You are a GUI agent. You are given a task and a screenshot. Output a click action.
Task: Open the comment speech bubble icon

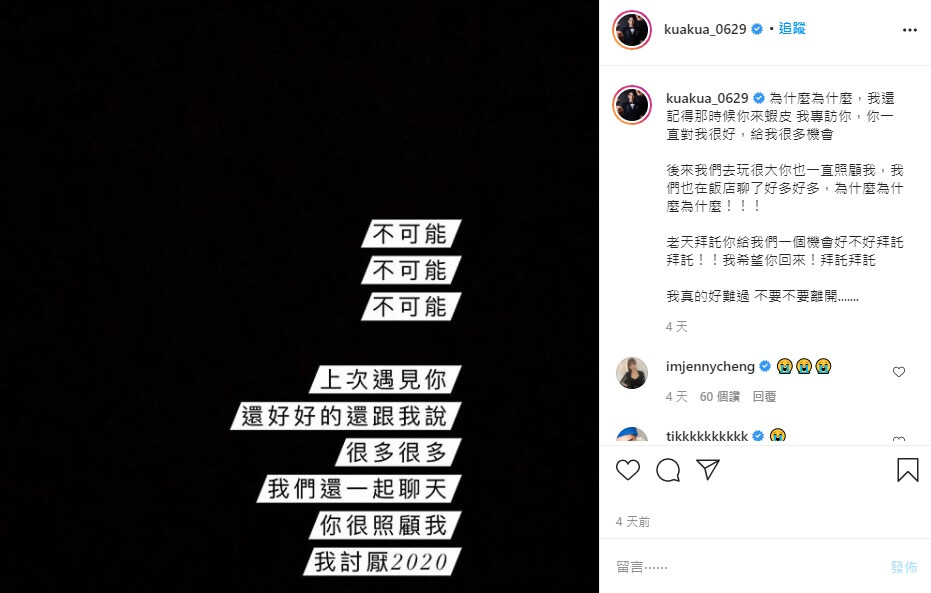[x=668, y=470]
